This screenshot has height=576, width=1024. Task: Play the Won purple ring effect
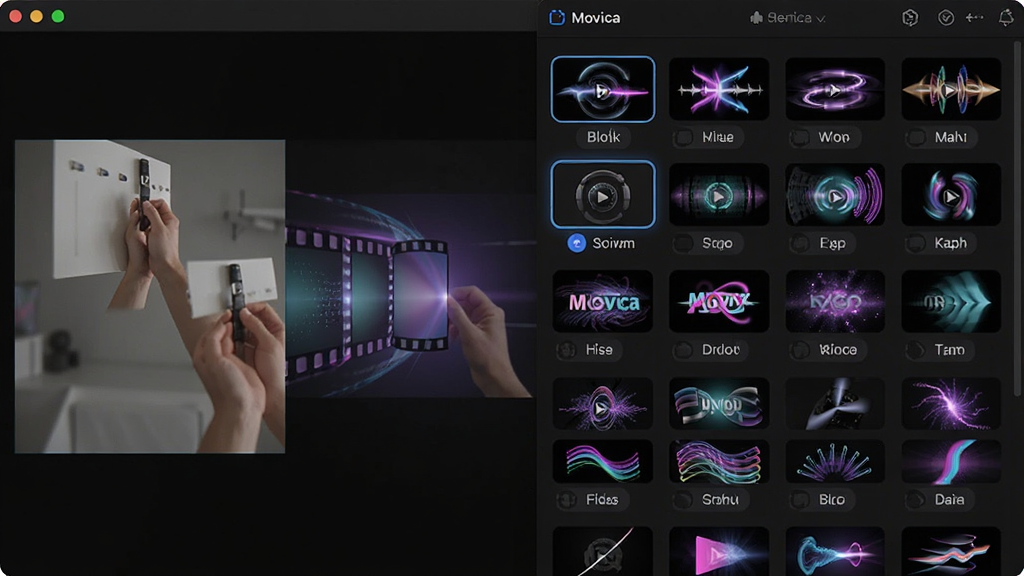(x=834, y=89)
